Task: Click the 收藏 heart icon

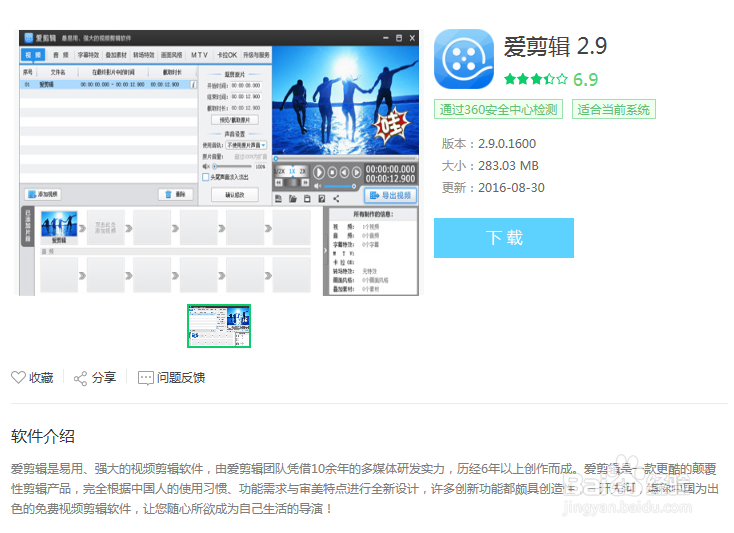Action: tap(18, 378)
